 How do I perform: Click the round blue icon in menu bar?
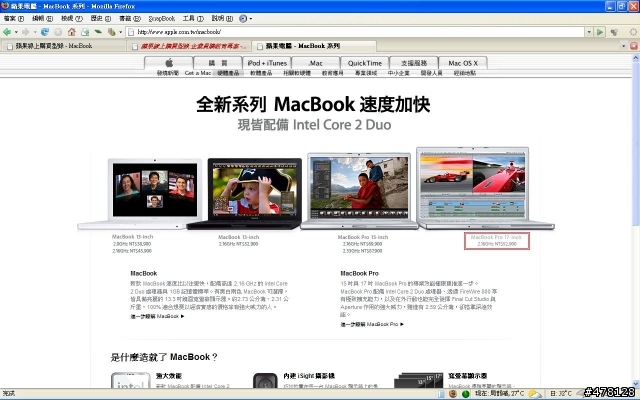pos(243,18)
